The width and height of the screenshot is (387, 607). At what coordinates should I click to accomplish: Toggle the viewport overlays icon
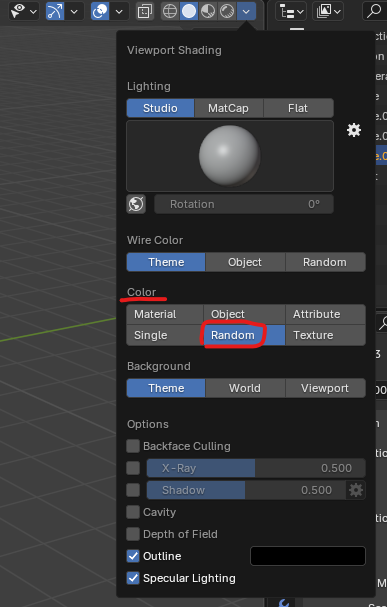100,11
